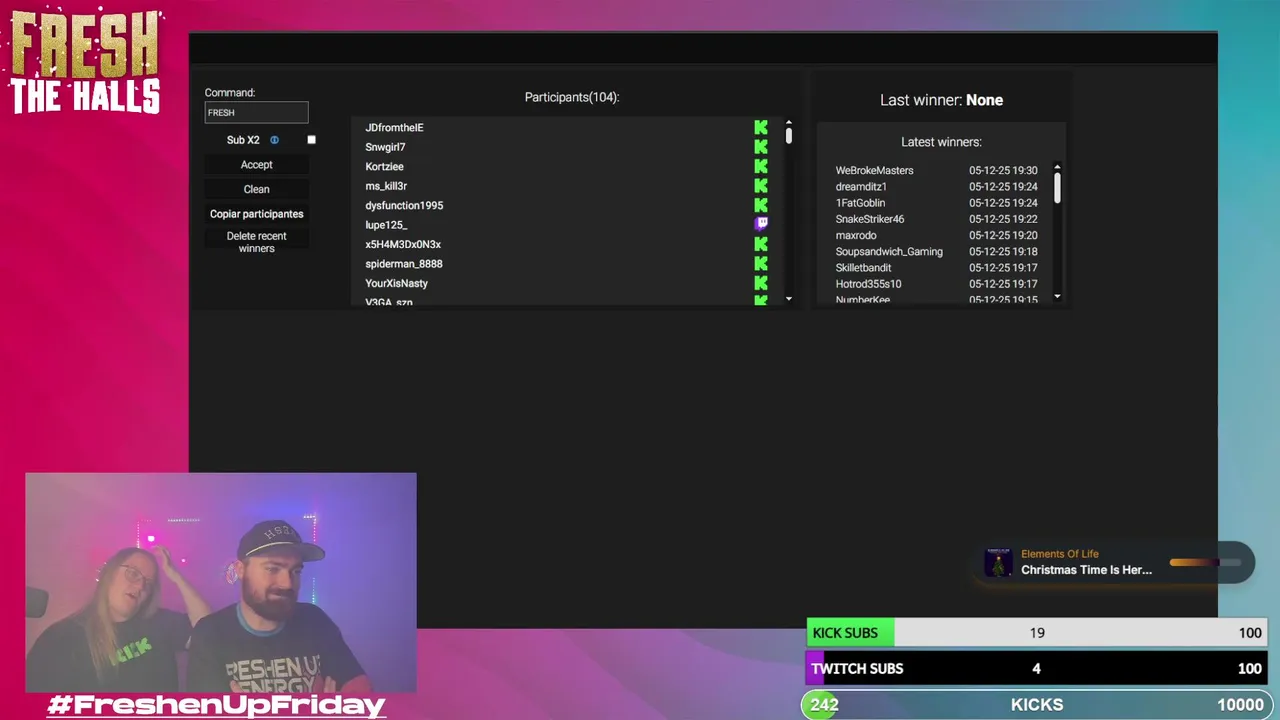The width and height of the screenshot is (1280, 720).
Task: Click the Twitch icon beside lupe125_
Action: [761, 224]
